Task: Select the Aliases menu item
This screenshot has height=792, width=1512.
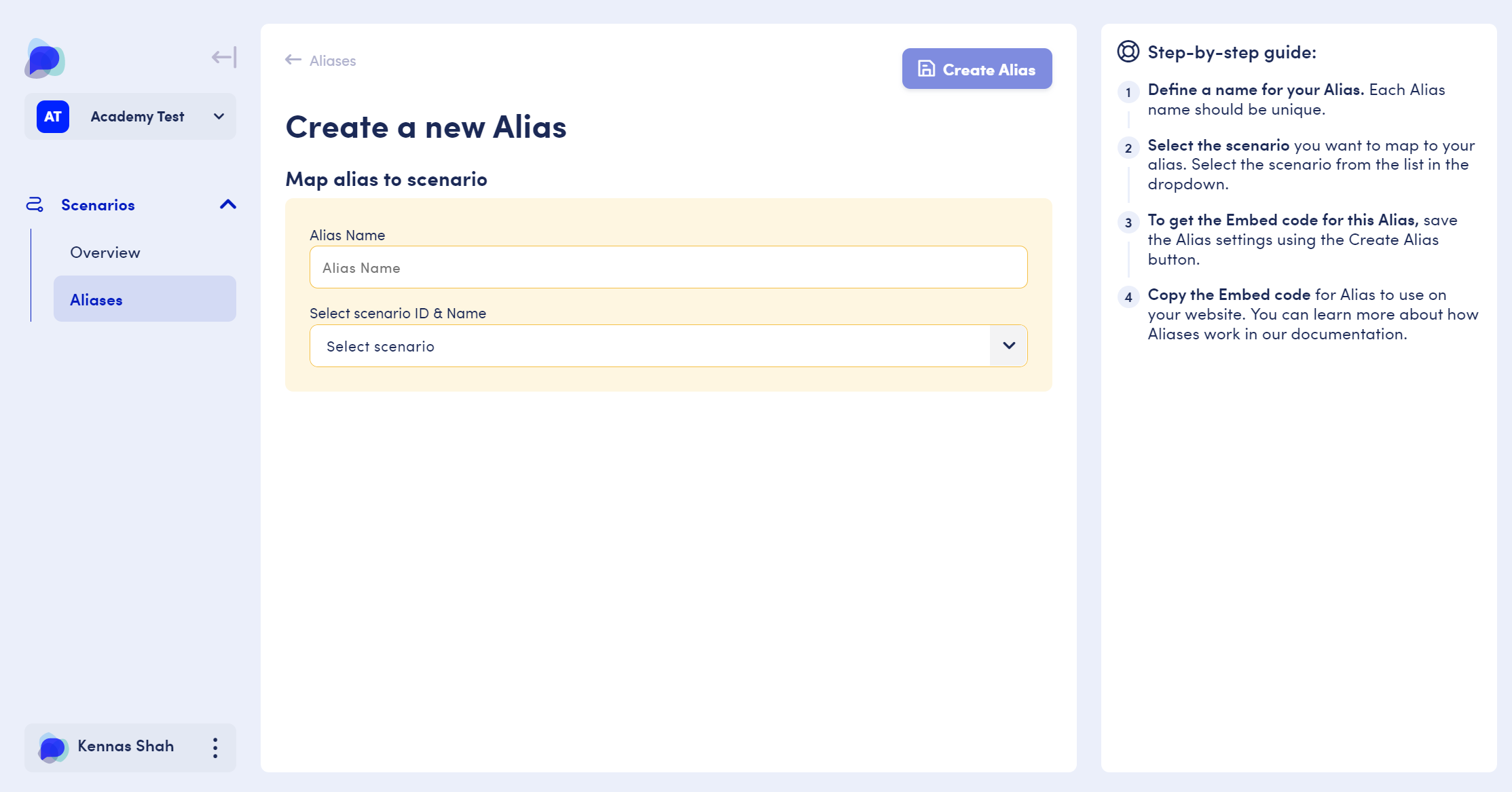Action: click(x=96, y=300)
